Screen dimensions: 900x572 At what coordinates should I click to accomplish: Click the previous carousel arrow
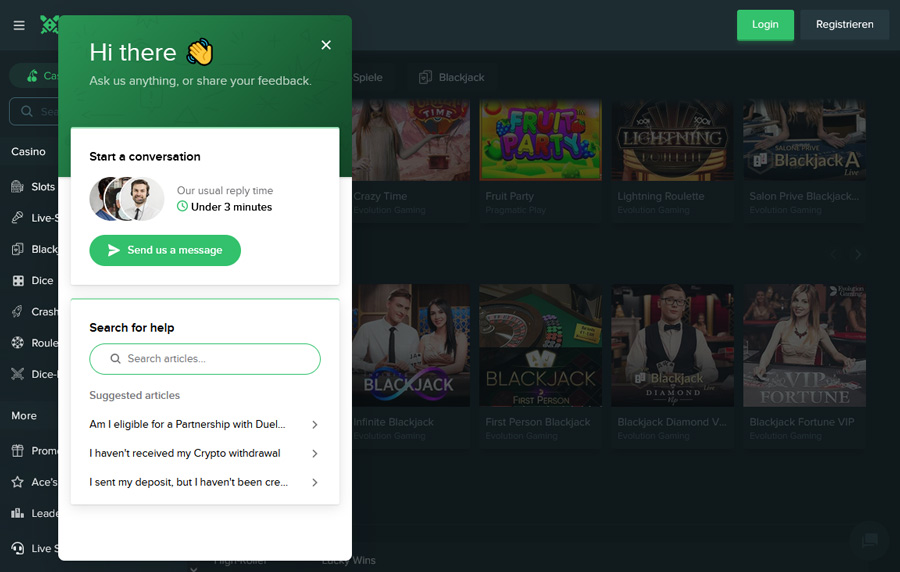coord(835,254)
